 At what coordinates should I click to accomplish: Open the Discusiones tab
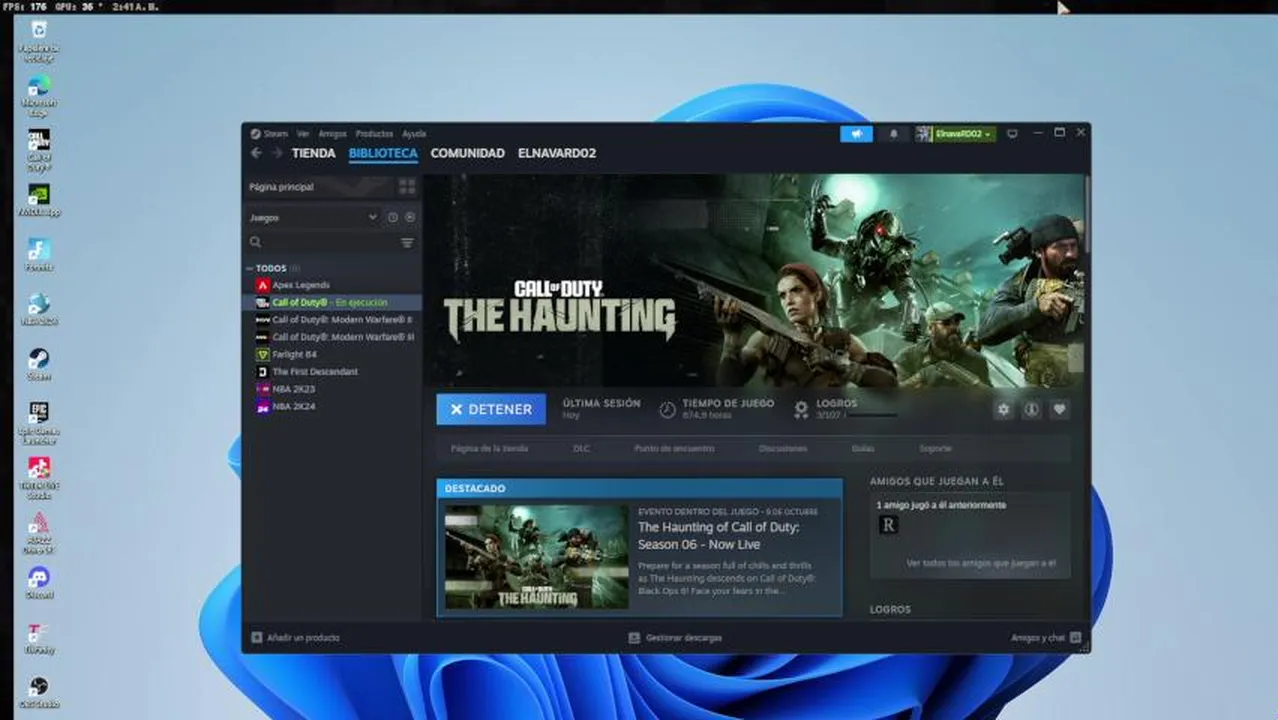[x=783, y=449]
